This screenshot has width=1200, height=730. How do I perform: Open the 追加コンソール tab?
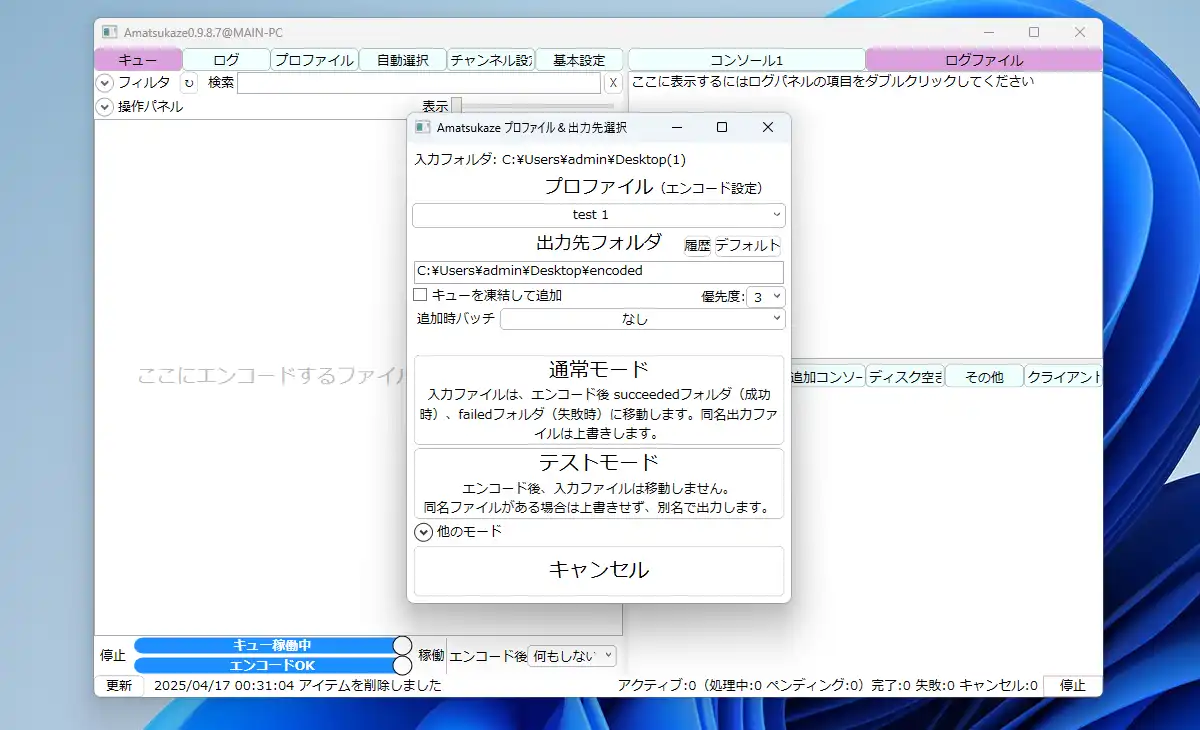827,377
